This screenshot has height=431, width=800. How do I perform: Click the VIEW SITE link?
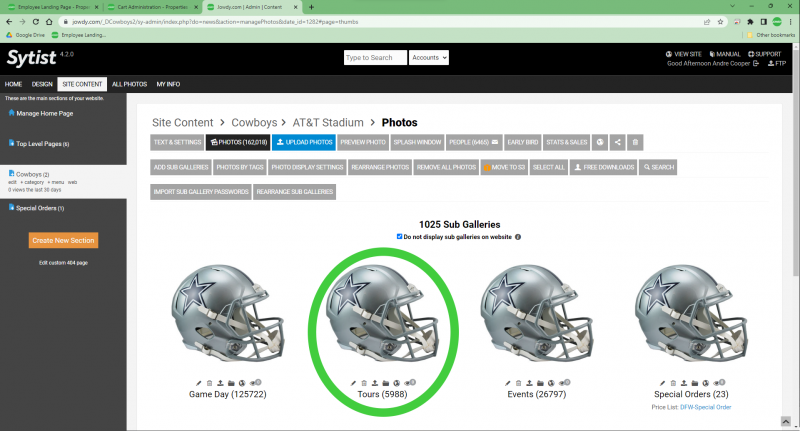(x=684, y=54)
